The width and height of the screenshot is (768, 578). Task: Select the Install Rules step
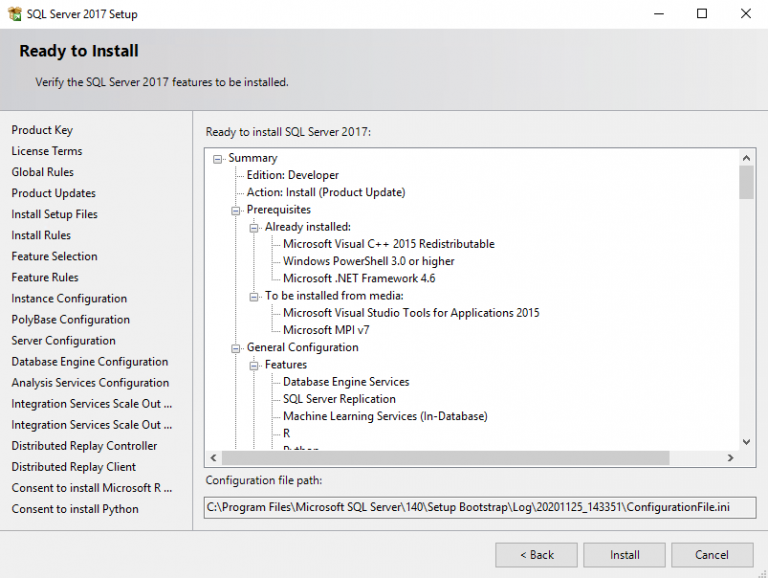(x=41, y=236)
